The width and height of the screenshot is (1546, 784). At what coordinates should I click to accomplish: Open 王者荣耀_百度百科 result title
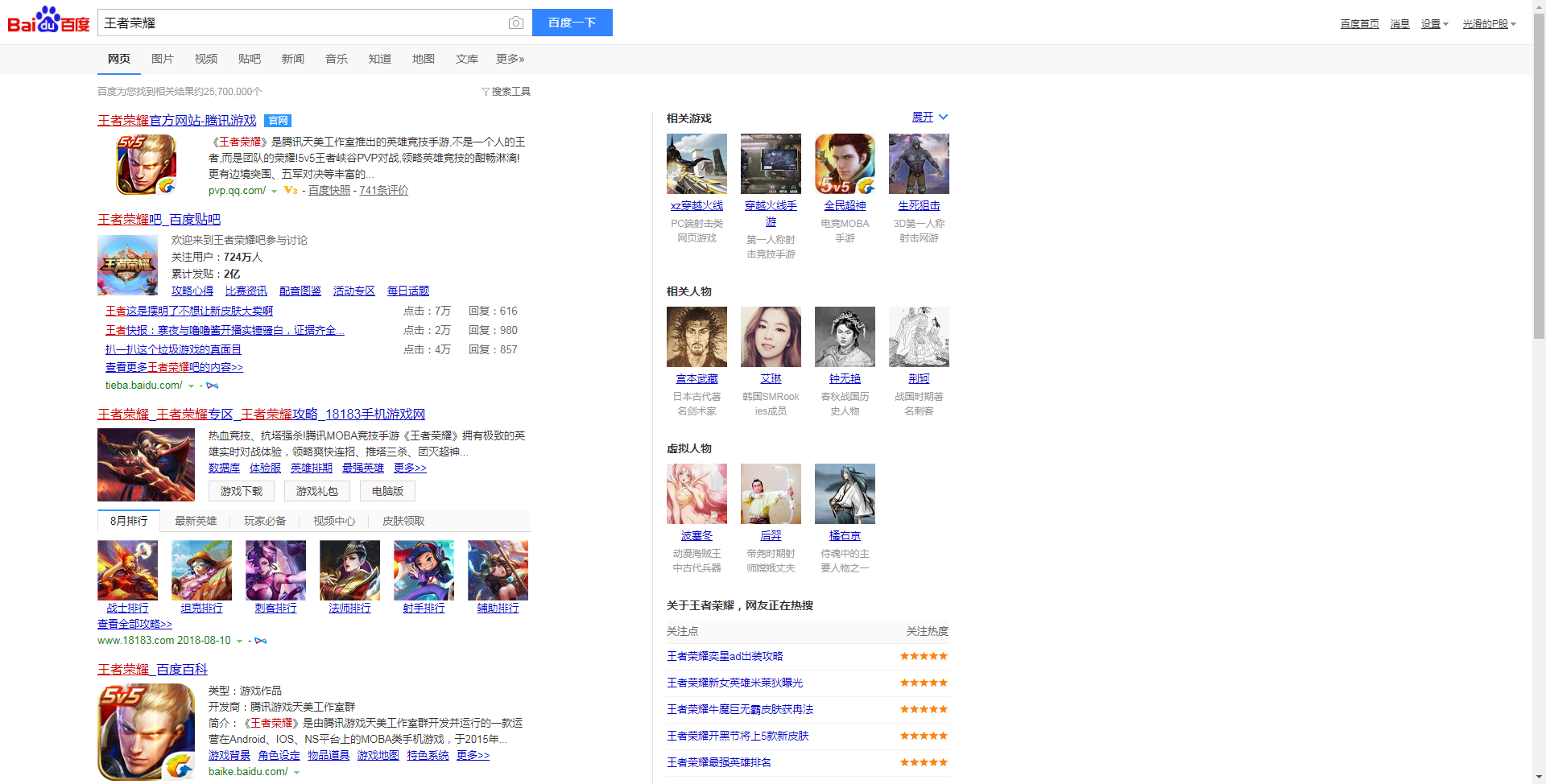pyautogui.click(x=152, y=670)
